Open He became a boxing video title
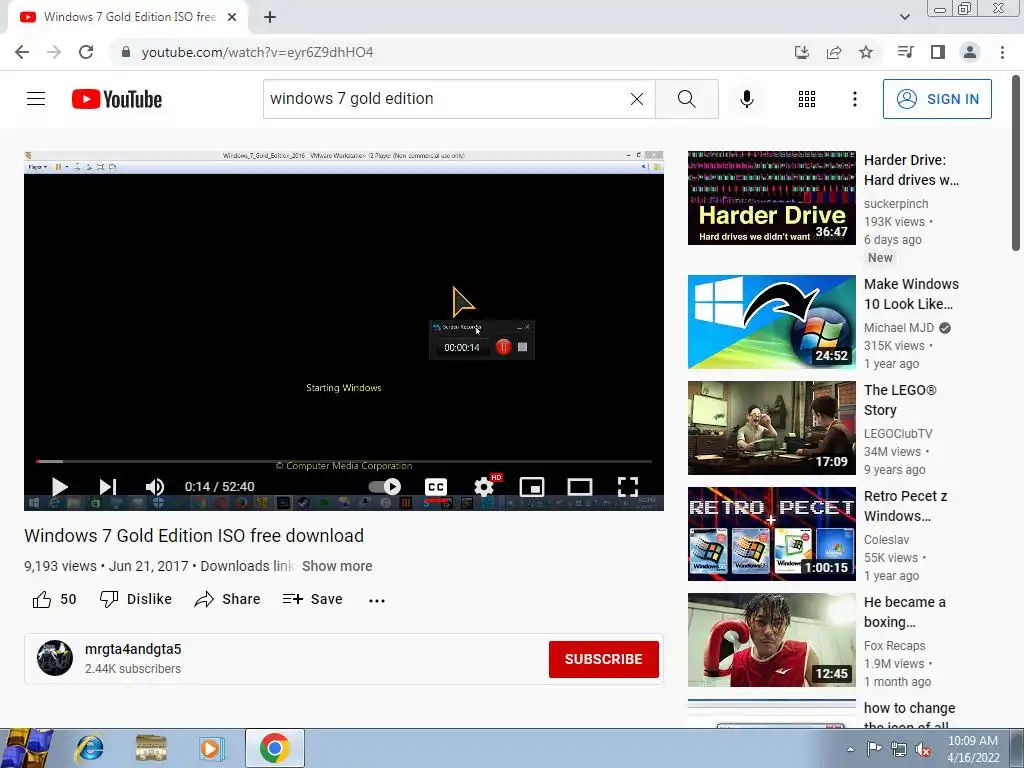 click(x=904, y=612)
